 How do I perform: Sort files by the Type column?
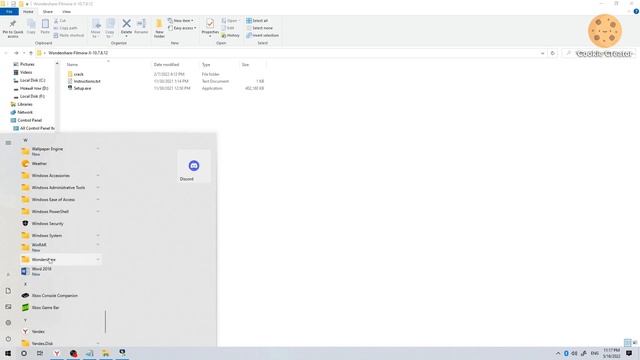[206, 64]
